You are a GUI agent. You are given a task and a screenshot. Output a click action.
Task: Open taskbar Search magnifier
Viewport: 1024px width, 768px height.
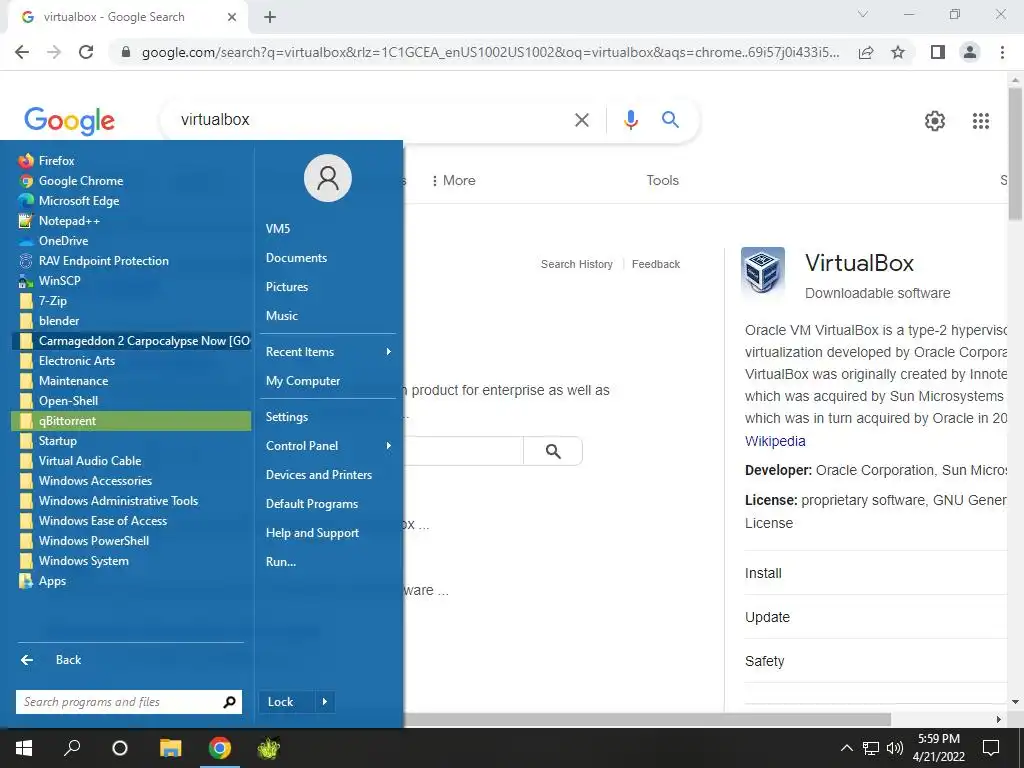(x=72, y=748)
